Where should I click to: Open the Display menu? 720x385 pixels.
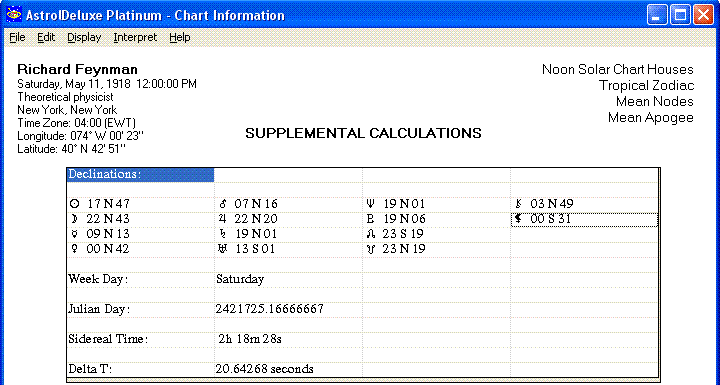pos(84,37)
